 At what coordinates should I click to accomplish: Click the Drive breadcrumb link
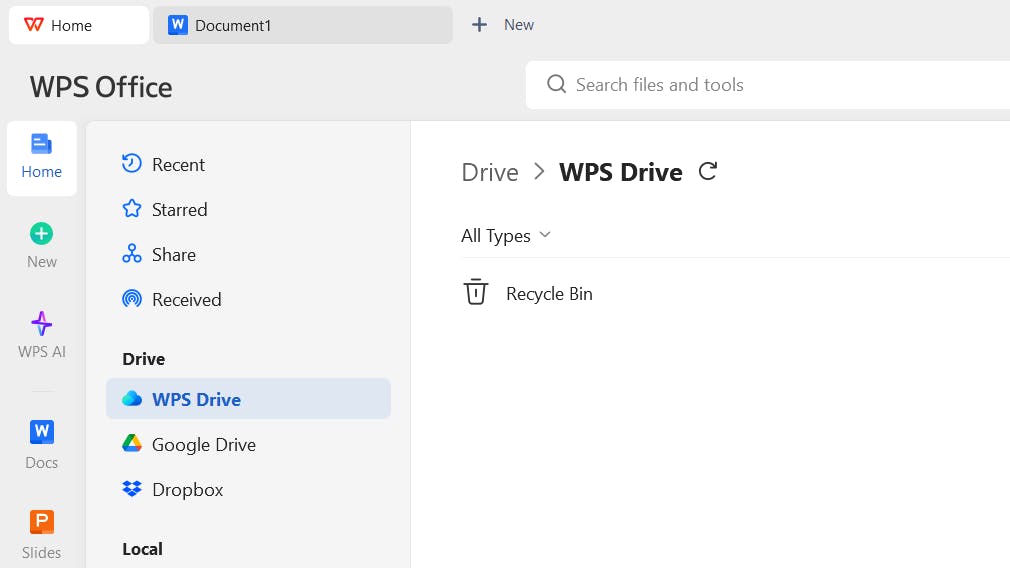(x=490, y=173)
